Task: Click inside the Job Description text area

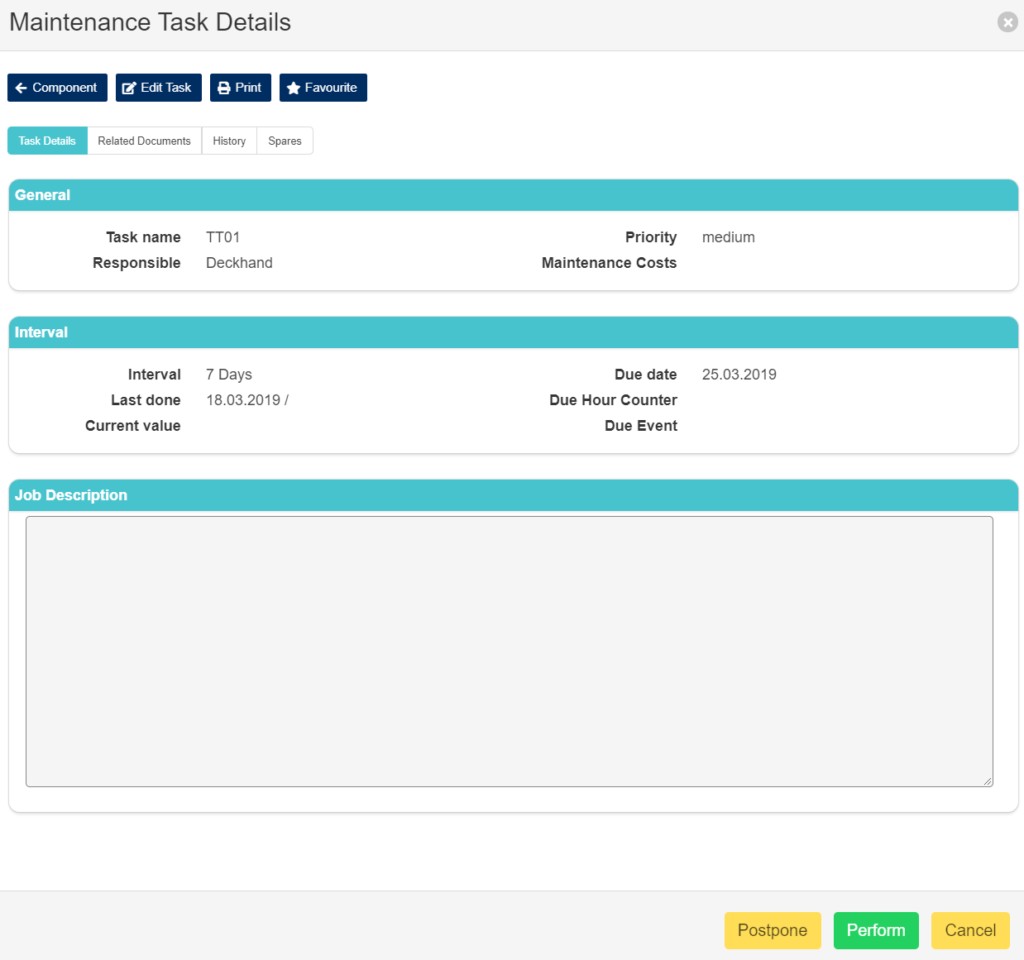Action: [x=509, y=651]
